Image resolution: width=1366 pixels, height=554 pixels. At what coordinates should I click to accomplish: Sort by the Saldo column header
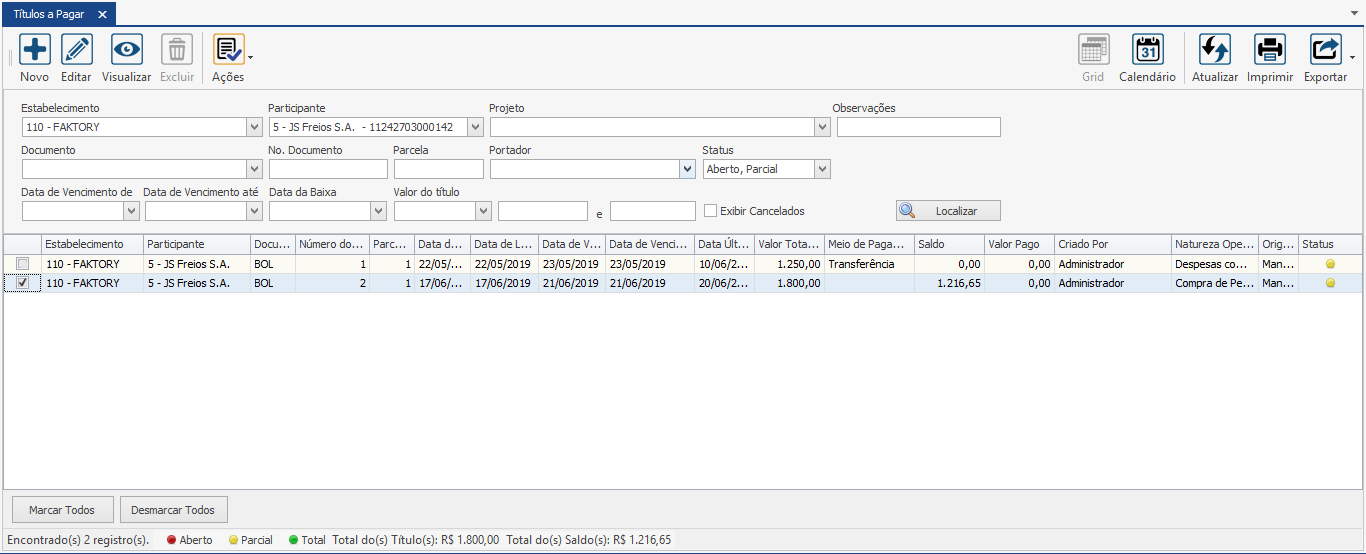(x=948, y=244)
